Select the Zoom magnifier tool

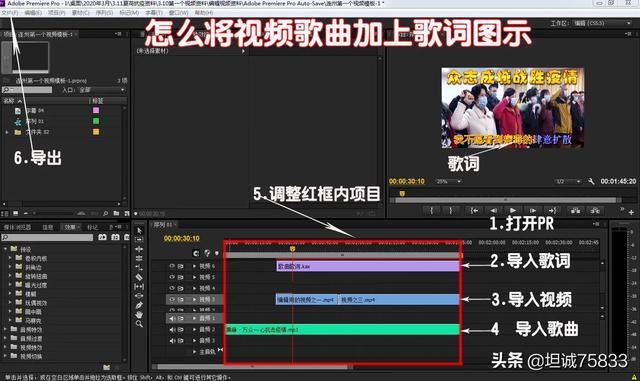point(139,324)
